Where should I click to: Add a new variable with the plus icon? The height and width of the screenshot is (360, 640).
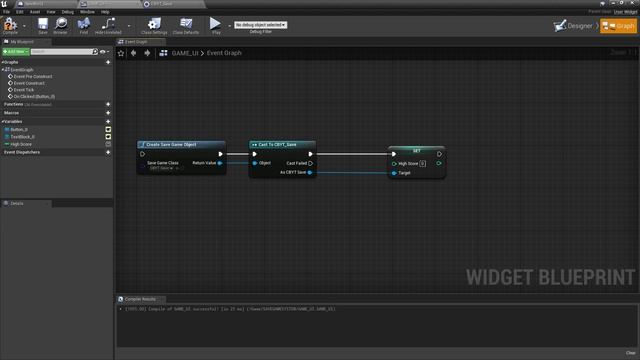108,122
